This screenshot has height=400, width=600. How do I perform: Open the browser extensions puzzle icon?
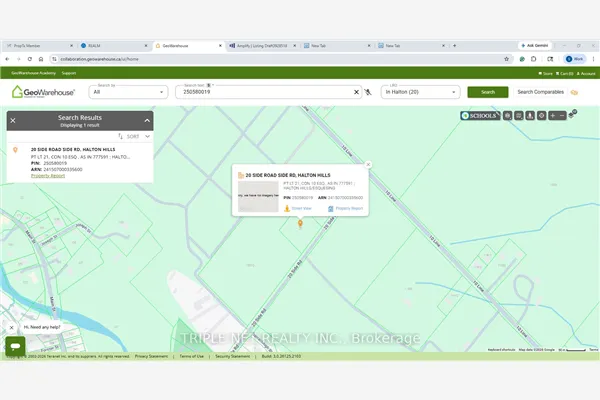click(x=533, y=59)
